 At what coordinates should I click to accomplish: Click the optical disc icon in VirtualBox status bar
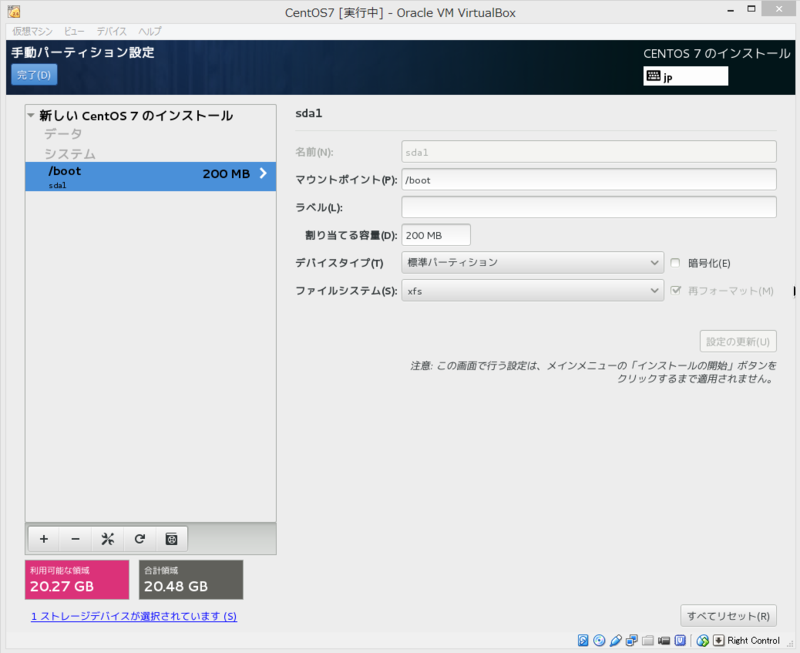point(599,640)
